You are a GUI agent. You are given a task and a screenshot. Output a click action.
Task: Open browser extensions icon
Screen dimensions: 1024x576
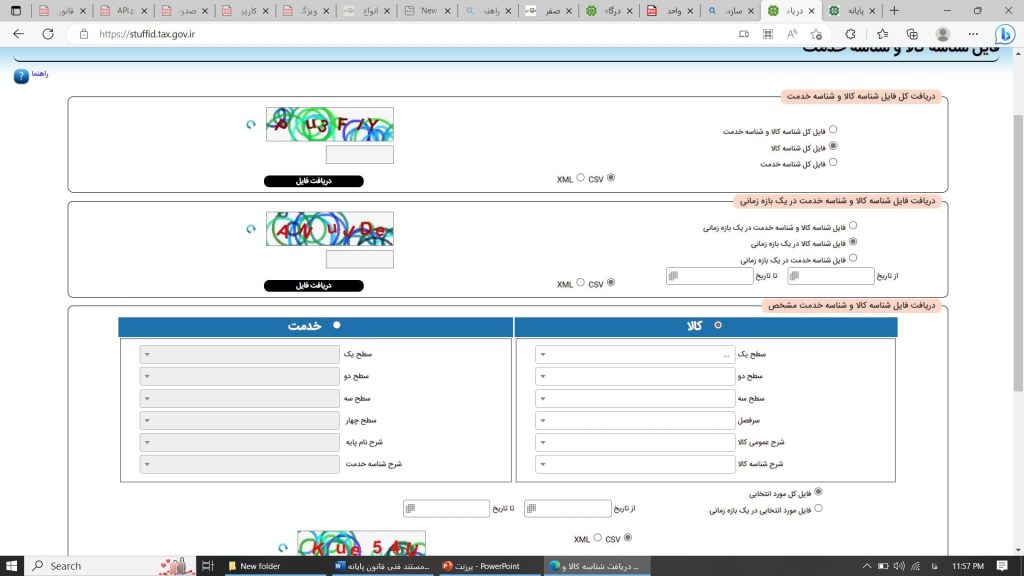coord(850,34)
